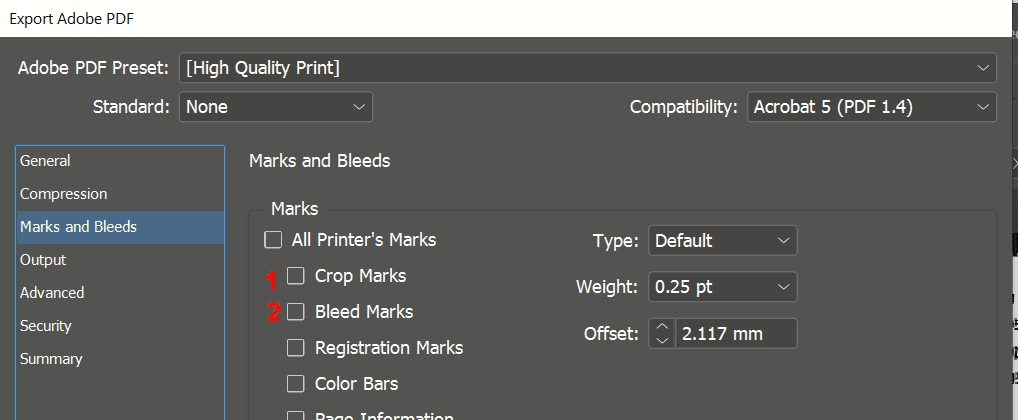Enable the Registration Marks checkbox
This screenshot has height=420, width=1018.
pos(296,348)
